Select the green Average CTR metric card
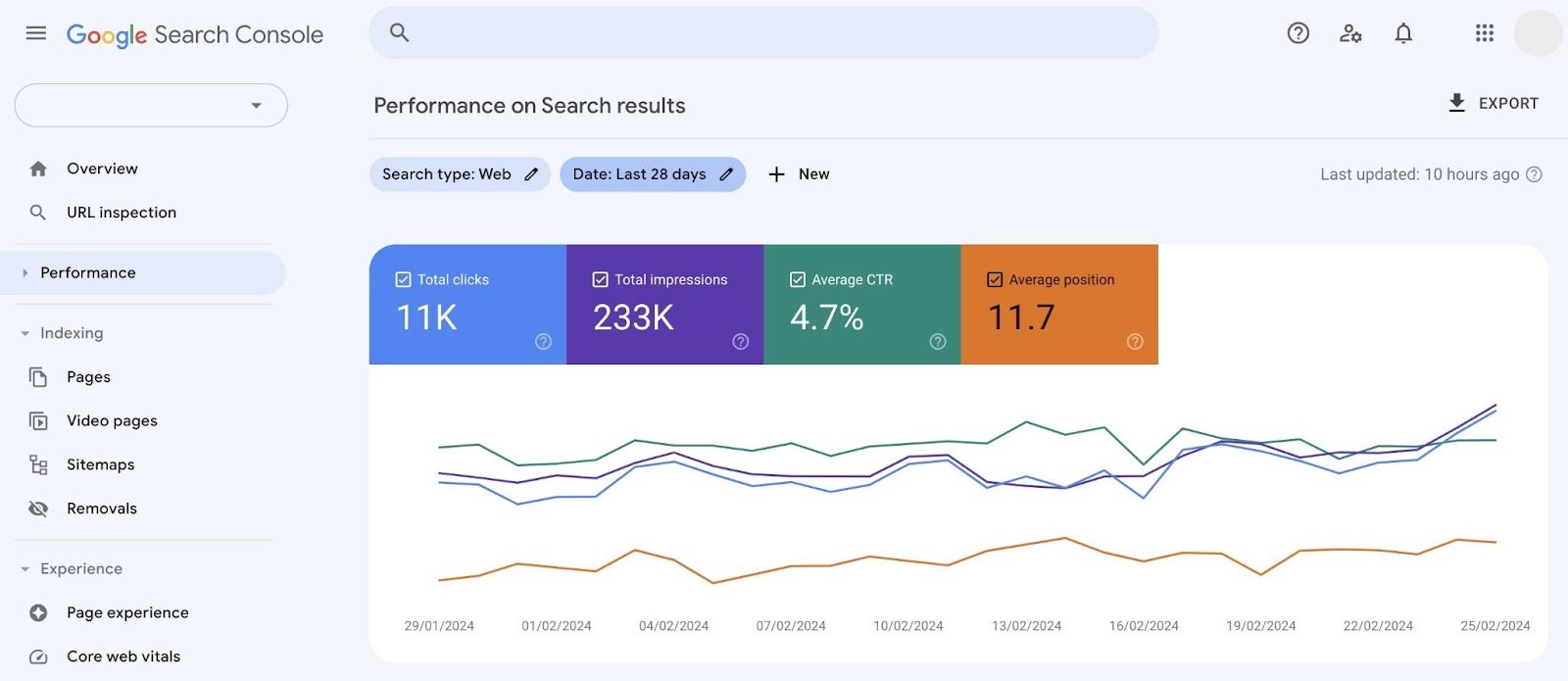 (x=862, y=305)
